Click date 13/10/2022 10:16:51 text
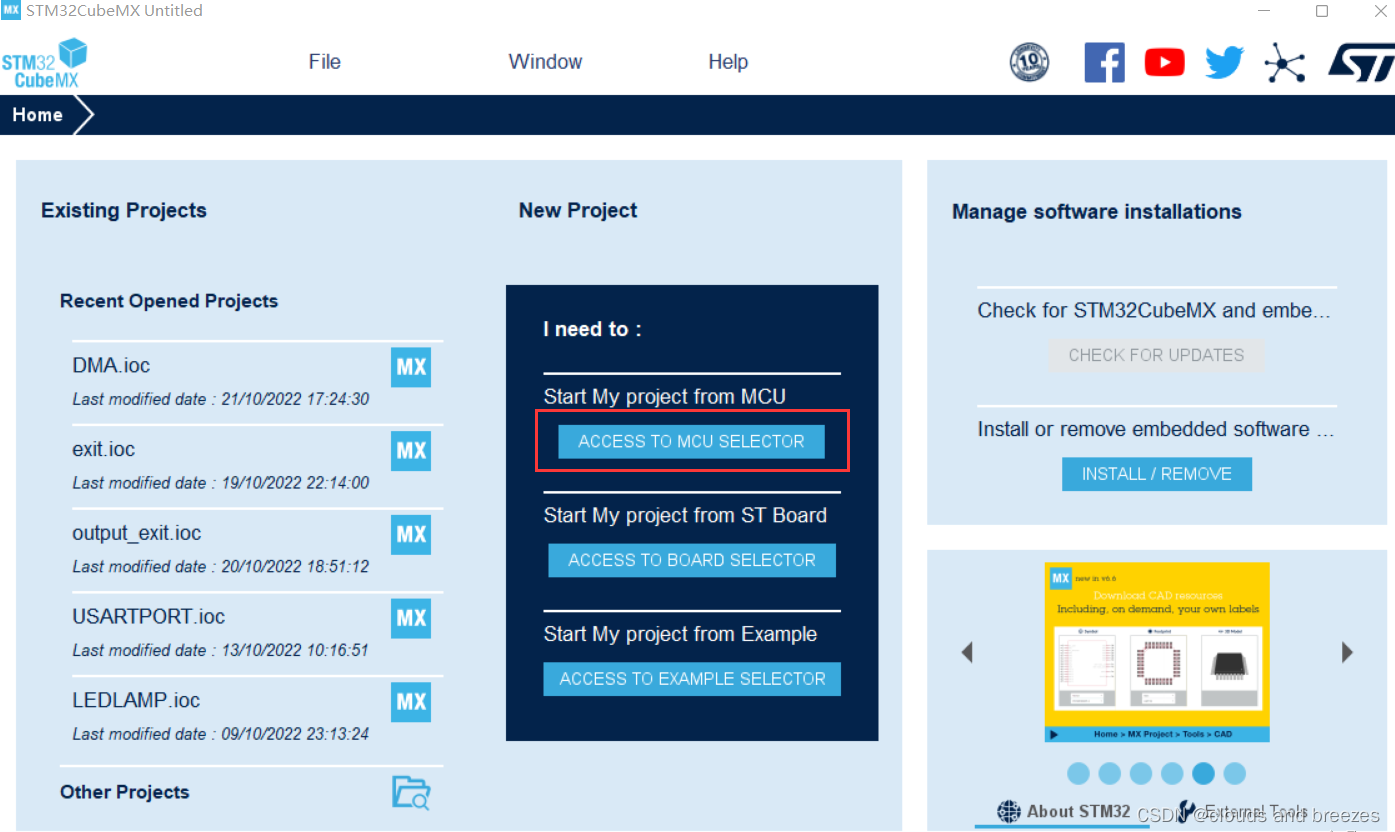Screen dimensions: 1395x832 [295, 650]
